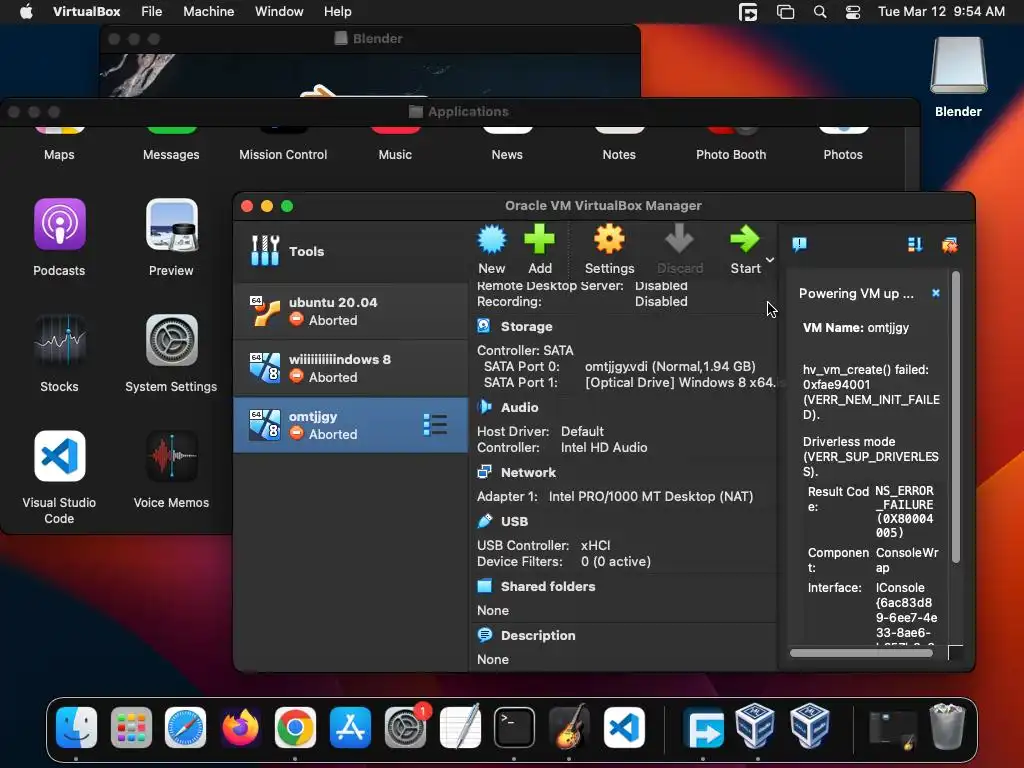Click the Audio section header
1024x768 pixels.
pos(519,408)
